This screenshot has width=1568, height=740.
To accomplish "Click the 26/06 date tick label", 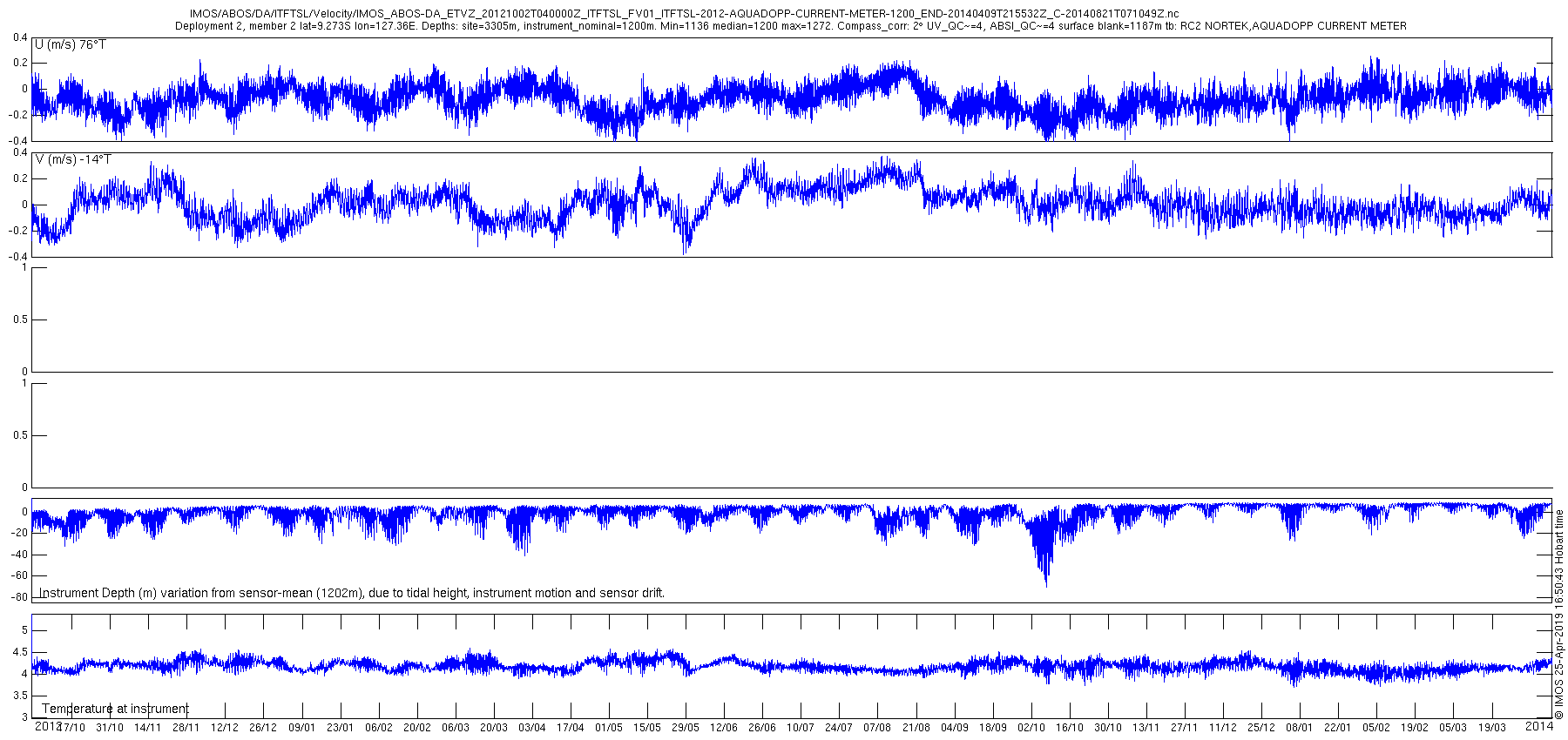I will pyautogui.click(x=762, y=728).
